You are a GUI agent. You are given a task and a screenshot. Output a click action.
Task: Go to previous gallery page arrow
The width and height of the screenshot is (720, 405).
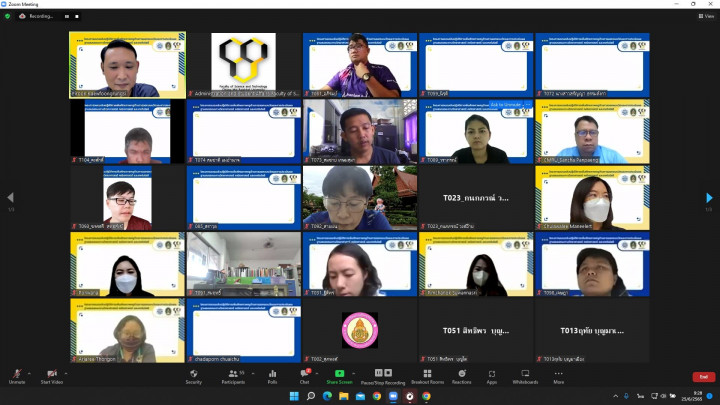point(11,197)
